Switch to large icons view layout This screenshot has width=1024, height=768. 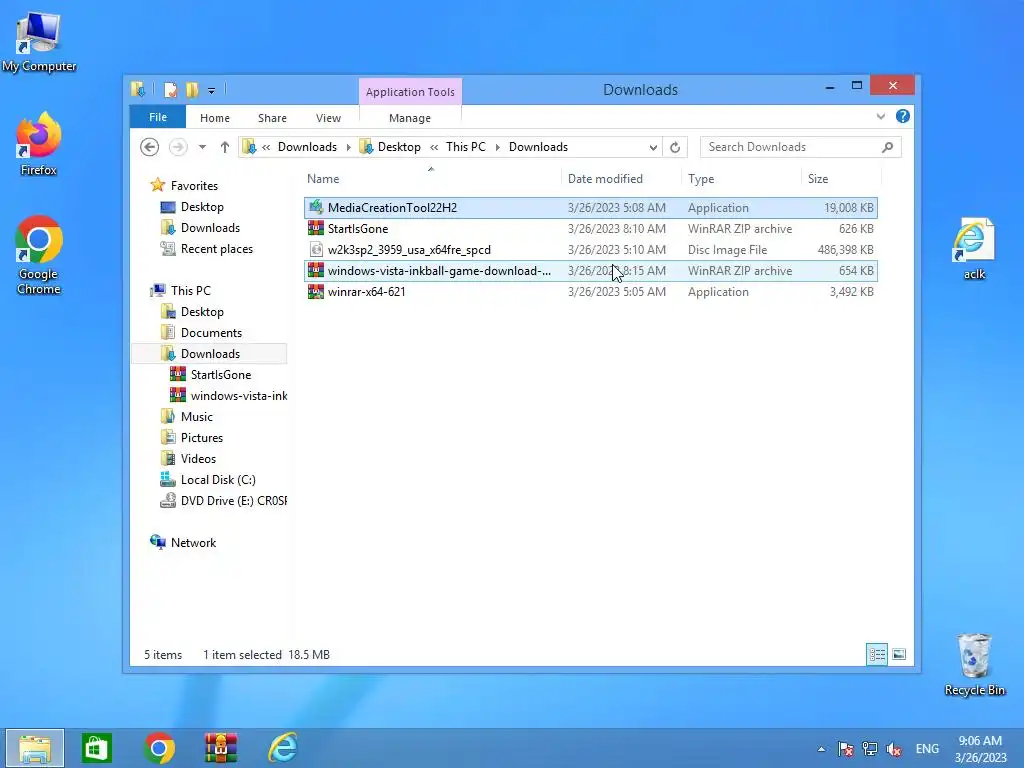(899, 654)
